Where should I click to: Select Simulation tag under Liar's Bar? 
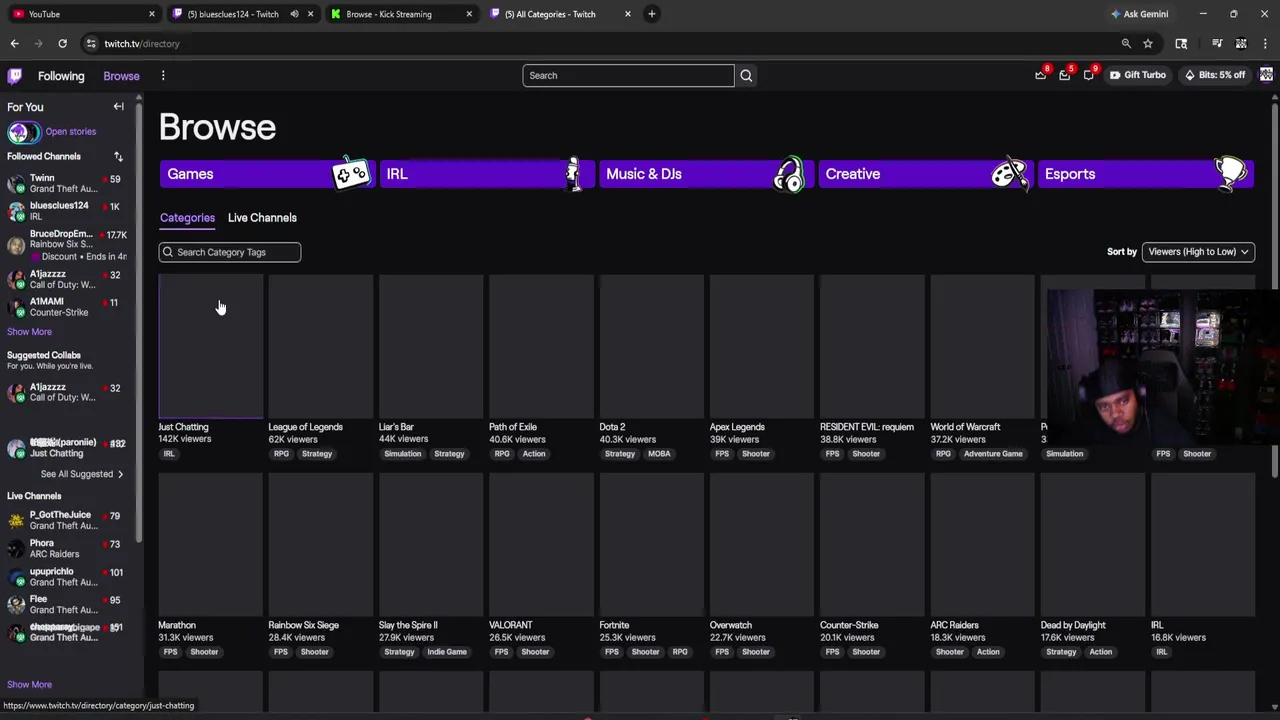click(x=403, y=454)
